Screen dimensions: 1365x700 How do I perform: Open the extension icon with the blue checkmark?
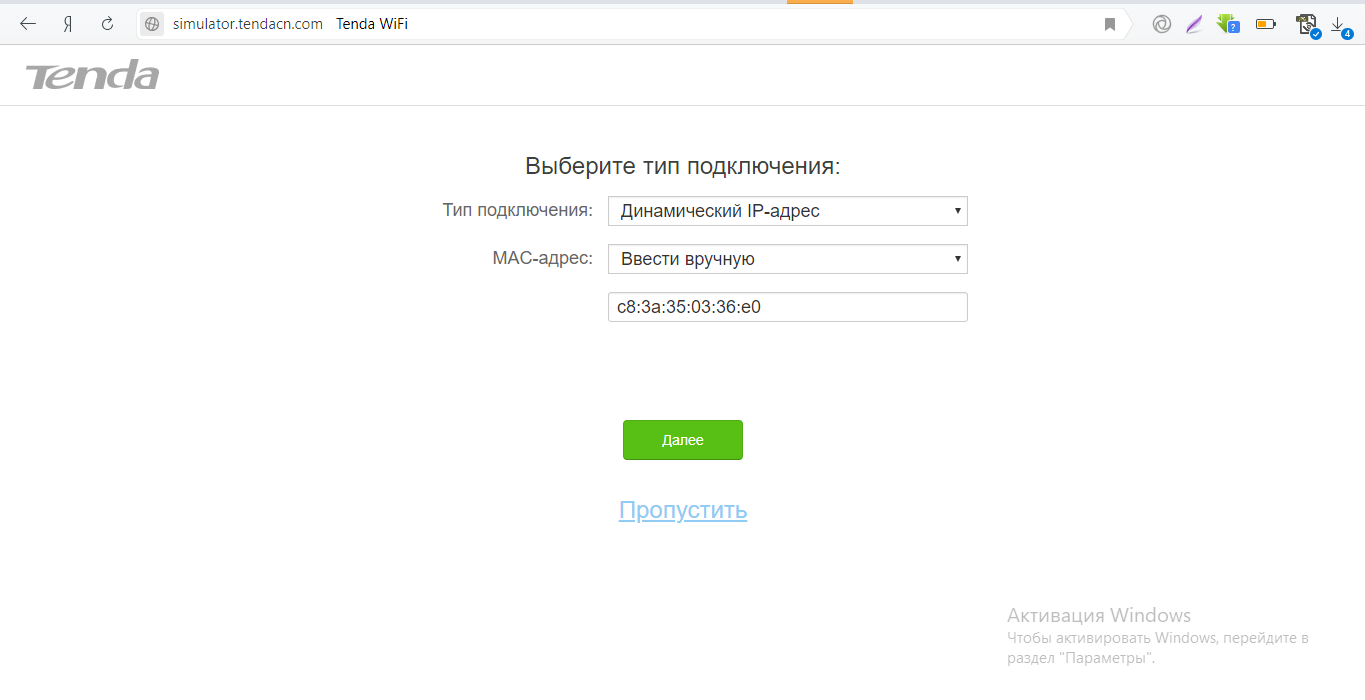[x=1308, y=25]
